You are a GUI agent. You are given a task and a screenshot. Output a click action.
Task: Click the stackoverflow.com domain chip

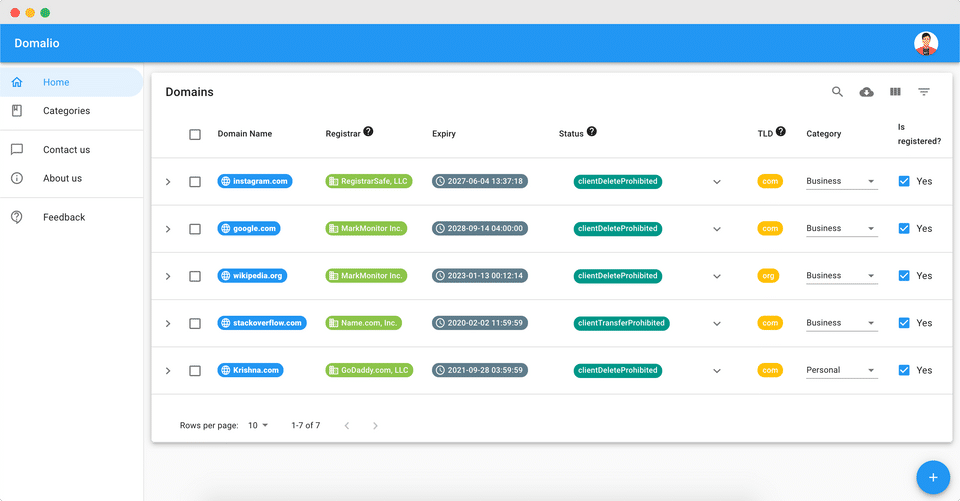pos(262,323)
